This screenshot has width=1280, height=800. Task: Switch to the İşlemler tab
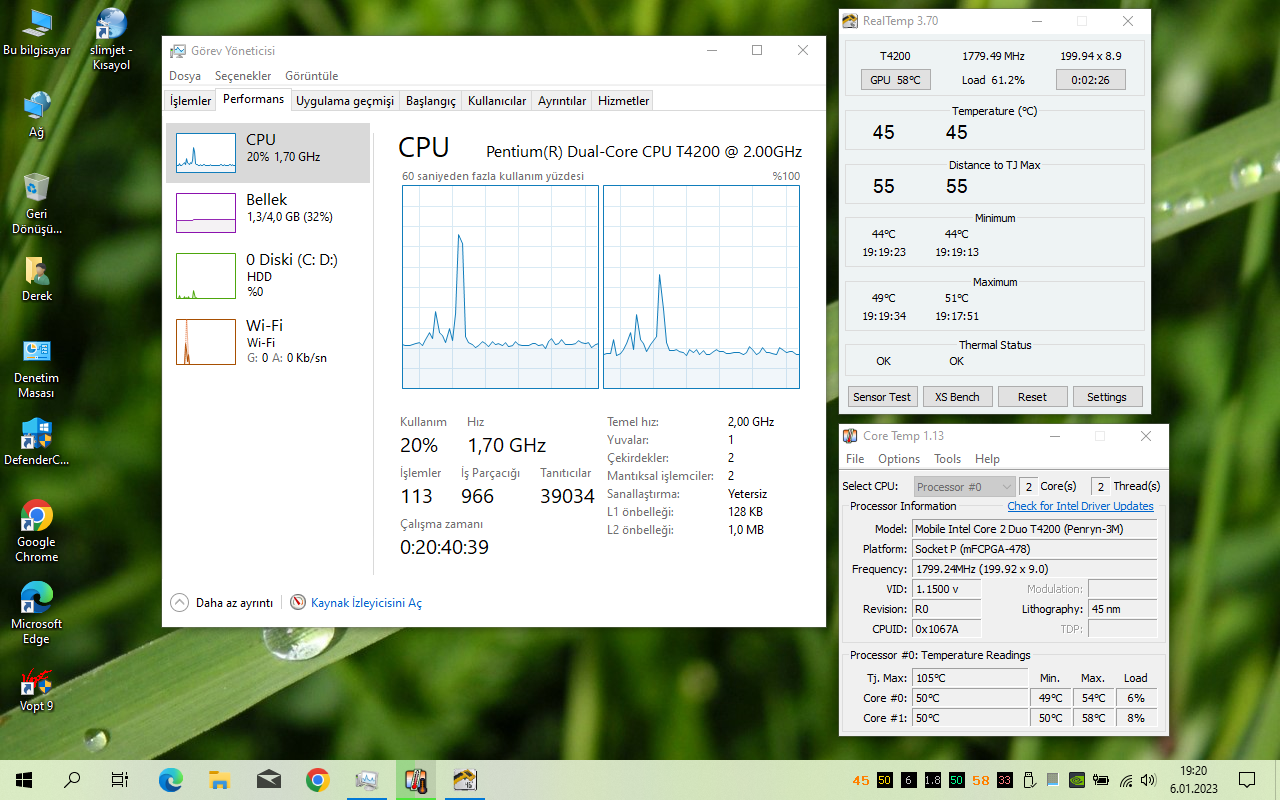click(x=190, y=101)
